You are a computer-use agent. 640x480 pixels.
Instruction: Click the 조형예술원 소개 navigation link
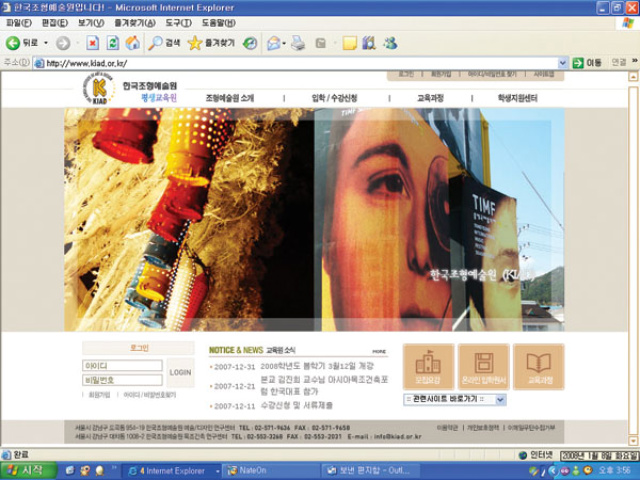[x=230, y=98]
